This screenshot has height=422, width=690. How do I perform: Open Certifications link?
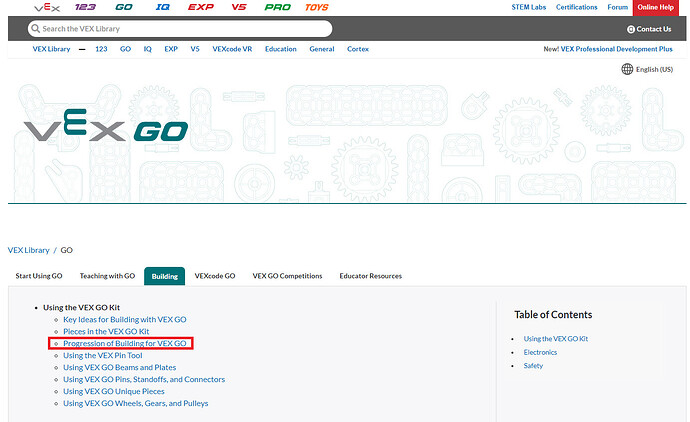click(576, 7)
